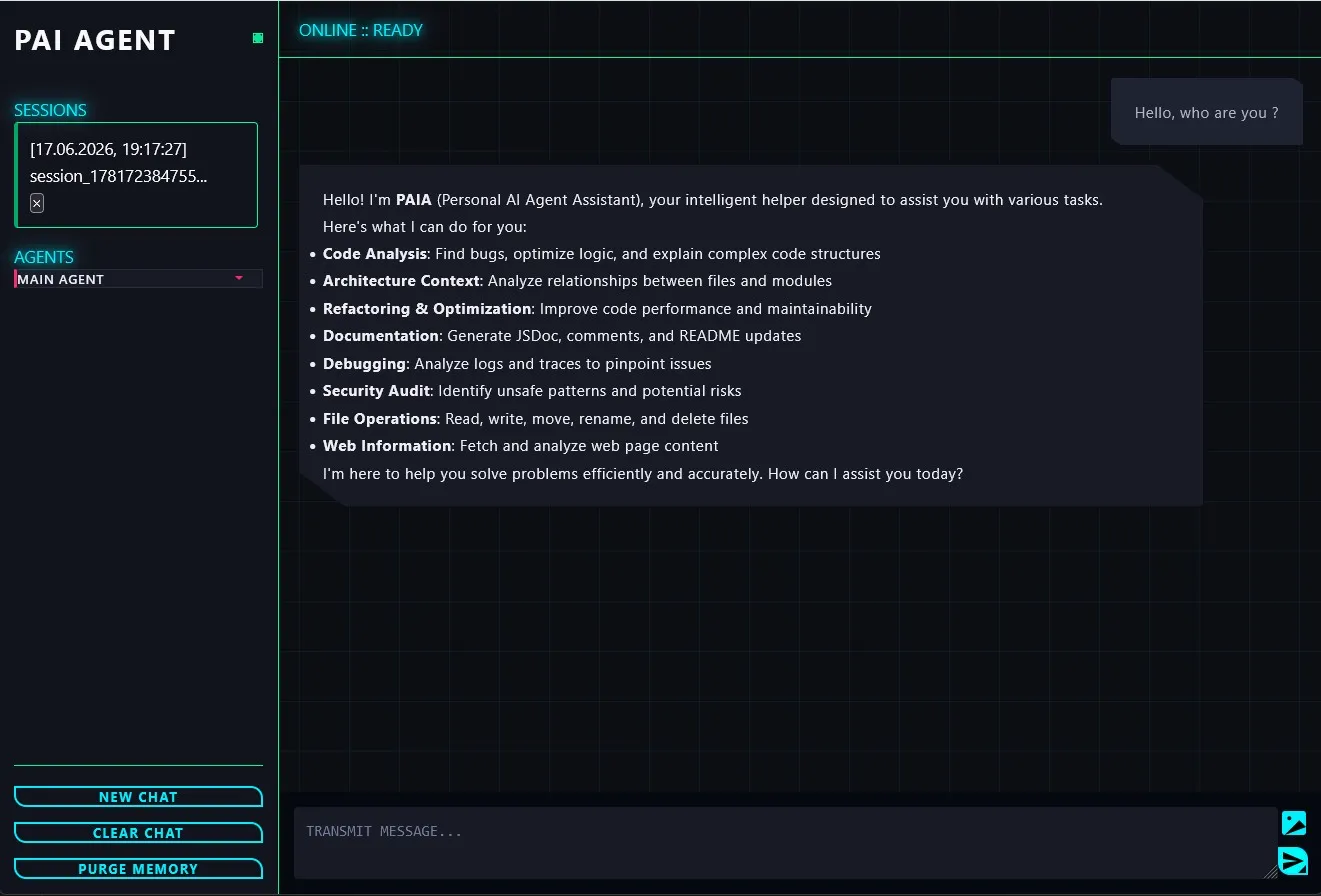
Task: Click the Documentation bullet text
Action: click(x=562, y=336)
